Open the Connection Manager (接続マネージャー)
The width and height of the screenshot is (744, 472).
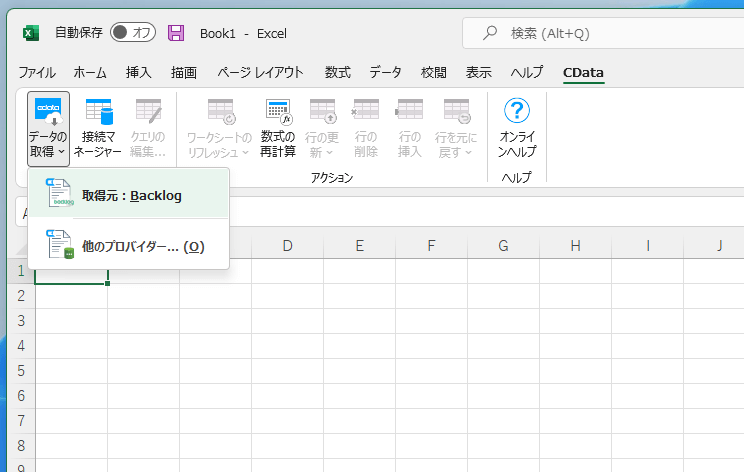101,128
